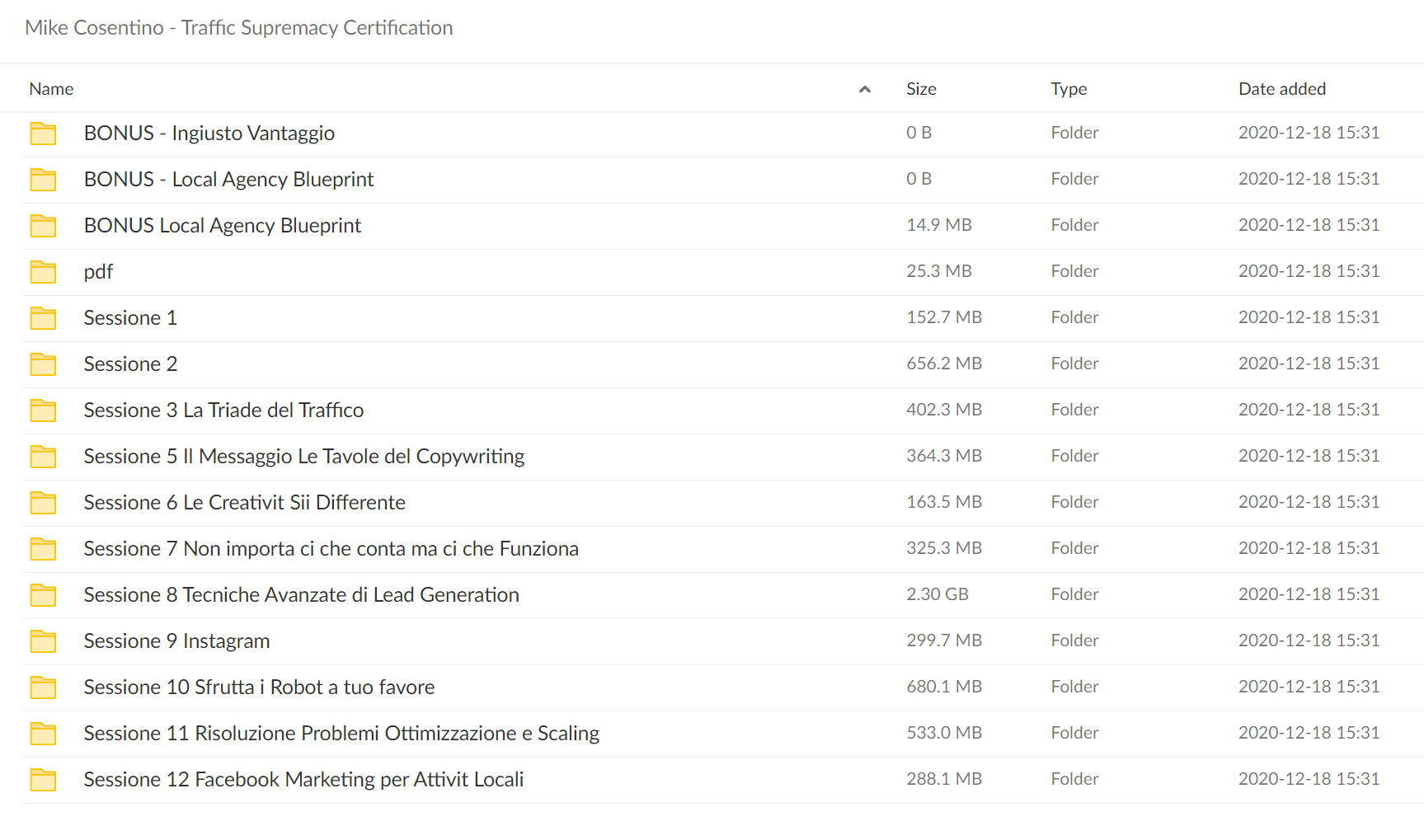This screenshot has width=1424, height=840.
Task: Click folder icon for Sessione 7 Non importa
Action: point(43,549)
